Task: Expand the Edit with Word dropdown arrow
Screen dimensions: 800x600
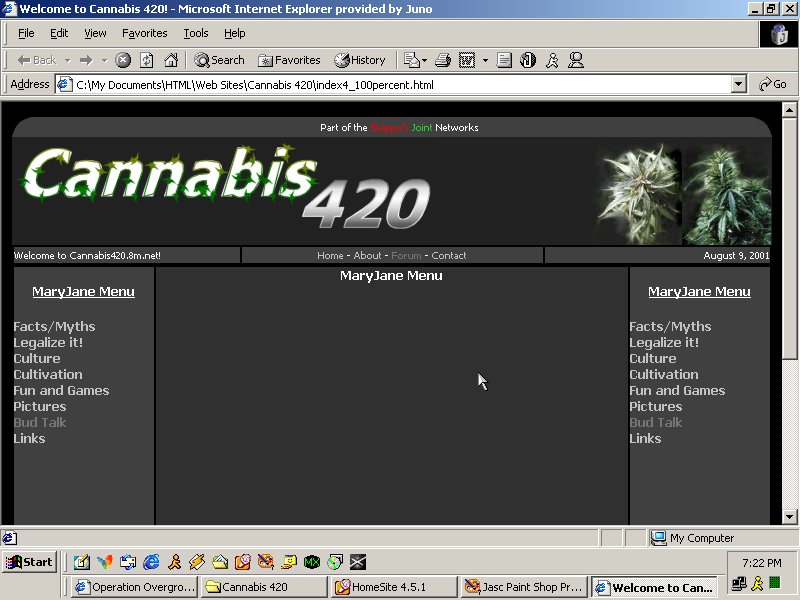Action: tap(485, 60)
